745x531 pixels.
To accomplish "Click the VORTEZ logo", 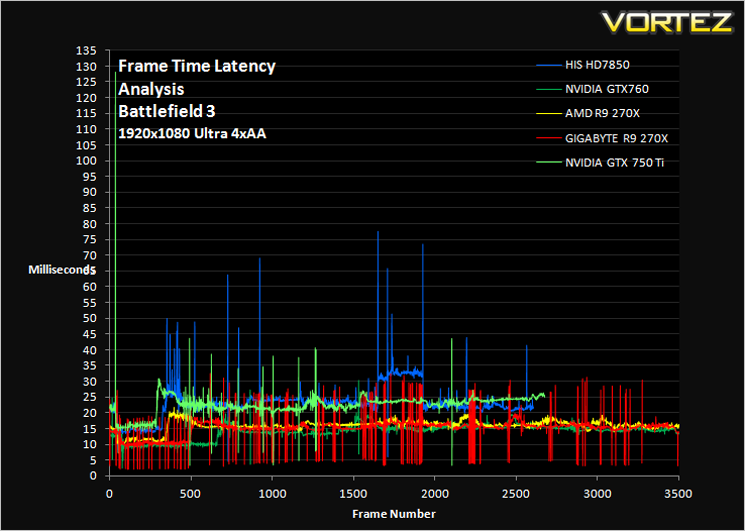I will coord(667,22).
